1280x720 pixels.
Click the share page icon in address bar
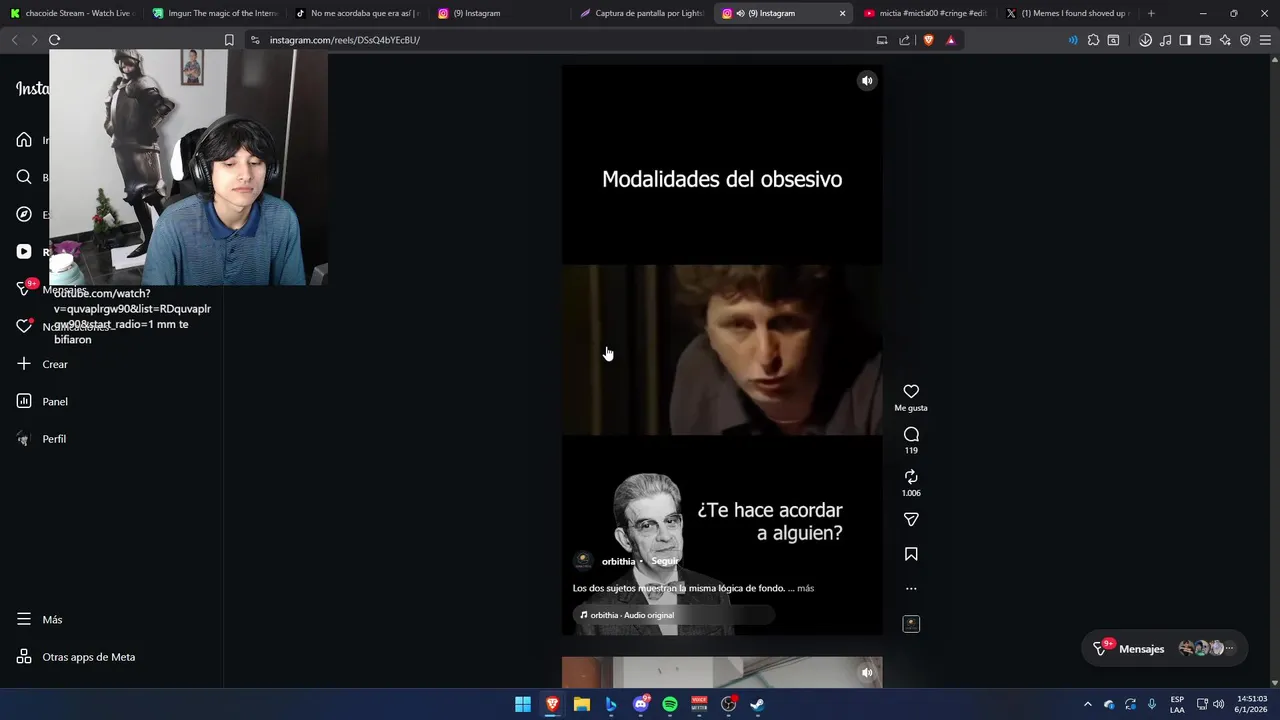[x=905, y=40]
